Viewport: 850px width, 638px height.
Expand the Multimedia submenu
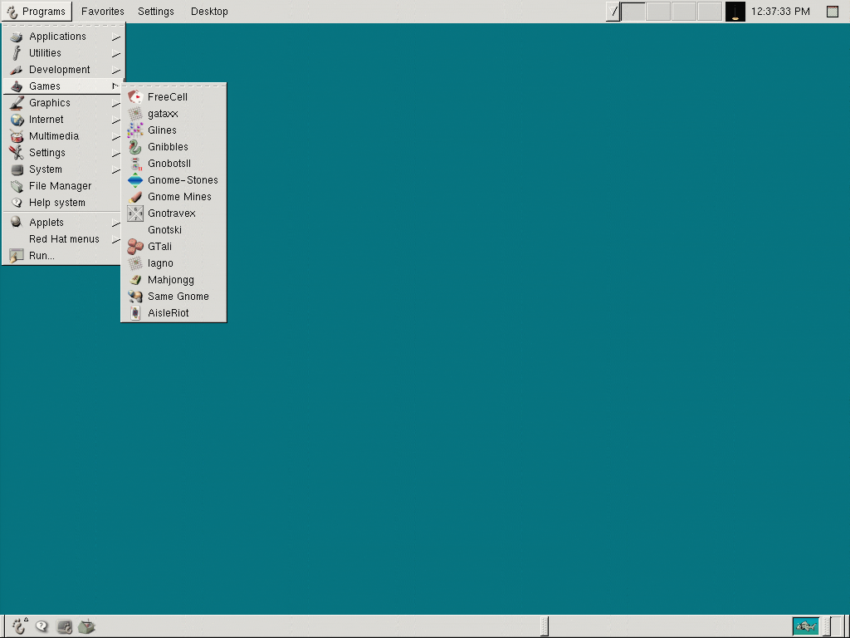click(x=63, y=136)
